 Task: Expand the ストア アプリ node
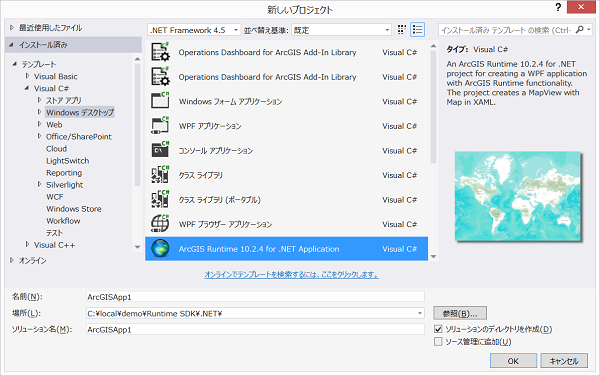pyautogui.click(x=39, y=100)
